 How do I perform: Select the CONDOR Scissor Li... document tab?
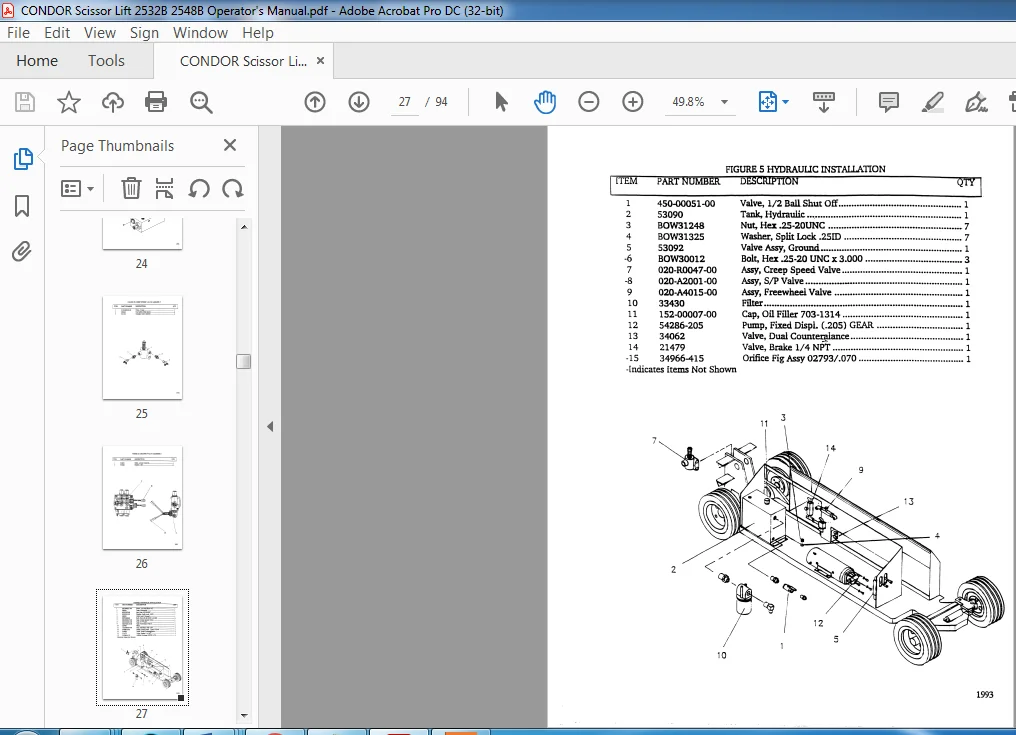(244, 61)
